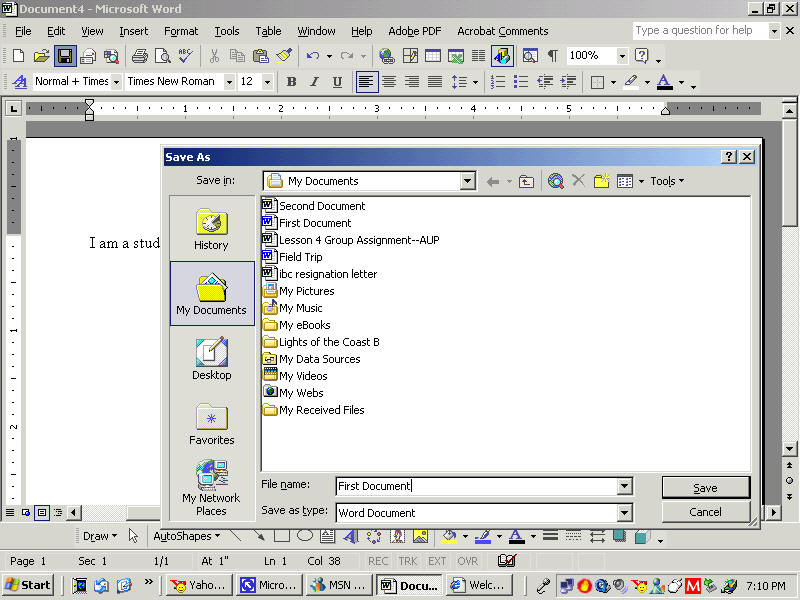This screenshot has height=600, width=800.
Task: Open the Edit menu
Action: point(56,31)
